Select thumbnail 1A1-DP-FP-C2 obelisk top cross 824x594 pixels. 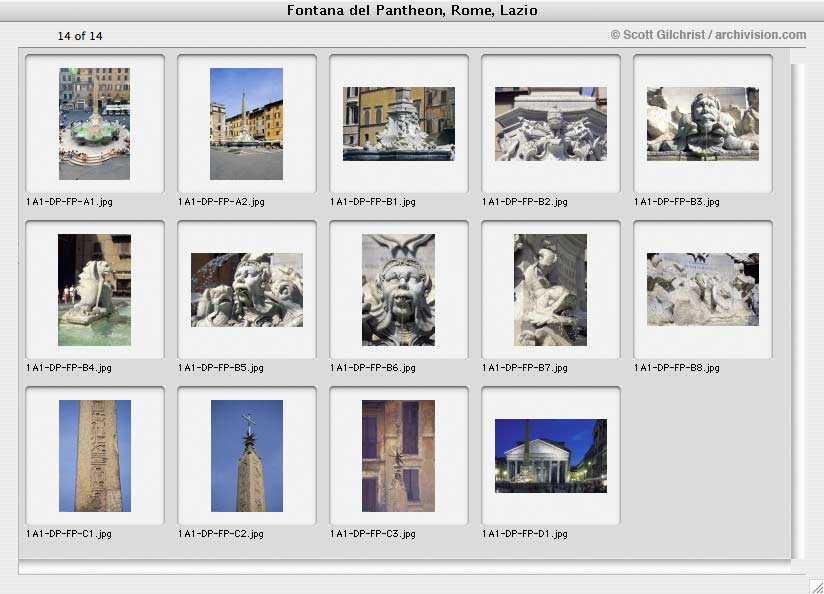pyautogui.click(x=246, y=456)
